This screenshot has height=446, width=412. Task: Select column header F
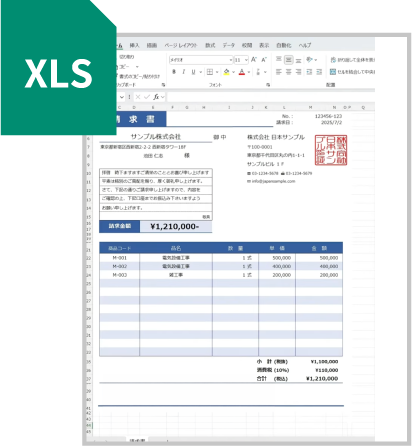coord(172,107)
